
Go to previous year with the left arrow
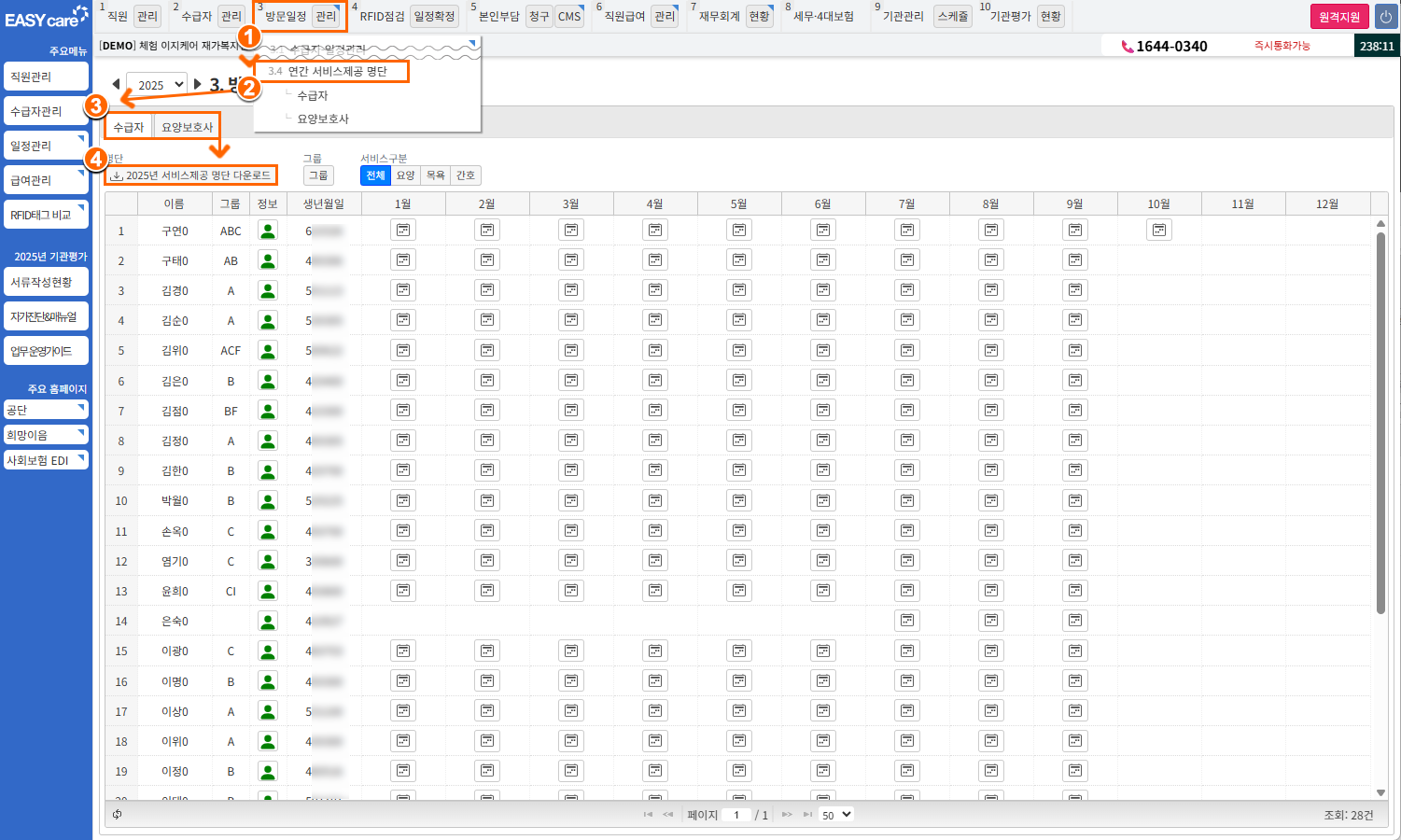(x=116, y=84)
